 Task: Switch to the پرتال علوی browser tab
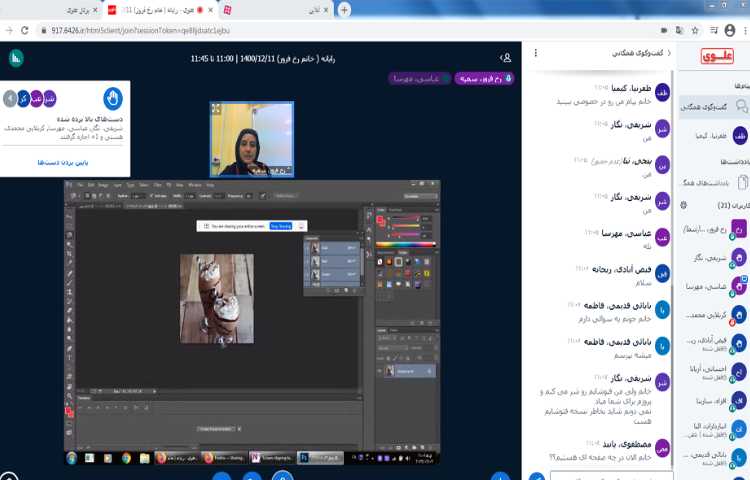point(78,10)
